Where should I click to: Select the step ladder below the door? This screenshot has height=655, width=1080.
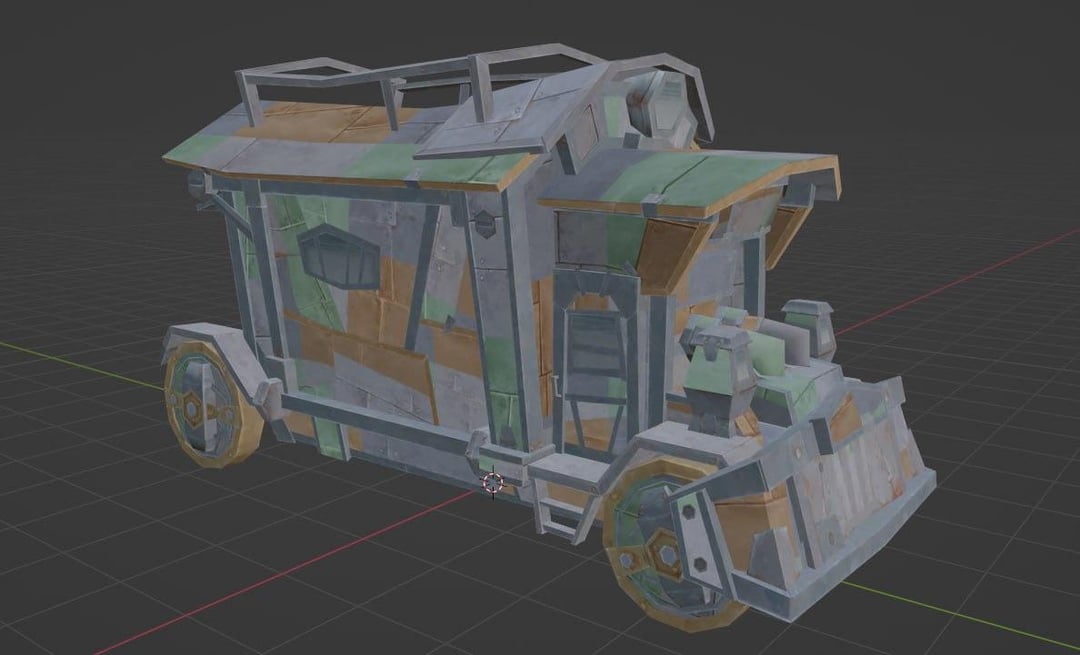(x=557, y=497)
